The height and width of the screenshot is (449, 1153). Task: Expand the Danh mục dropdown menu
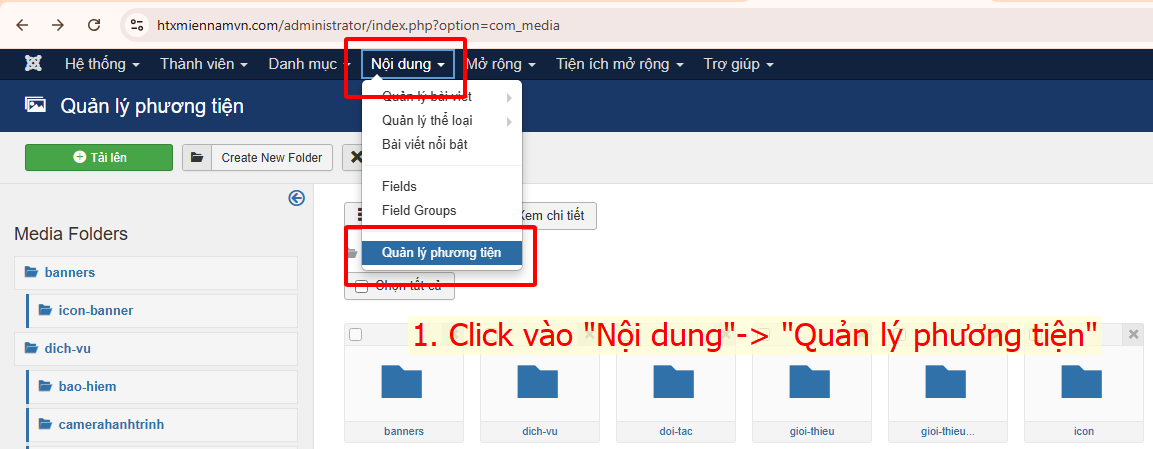pyautogui.click(x=309, y=64)
